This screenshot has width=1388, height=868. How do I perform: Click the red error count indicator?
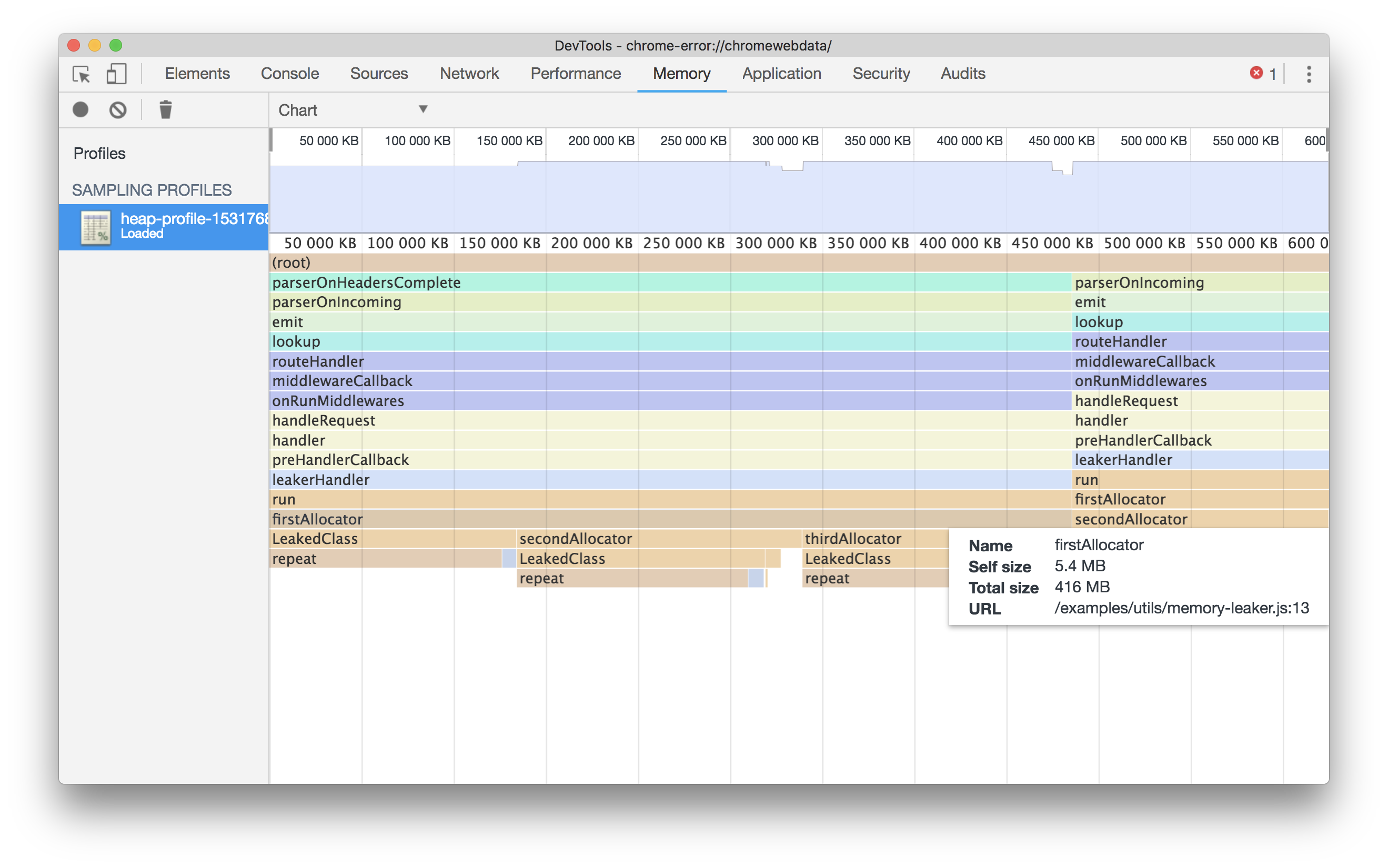click(x=1263, y=74)
